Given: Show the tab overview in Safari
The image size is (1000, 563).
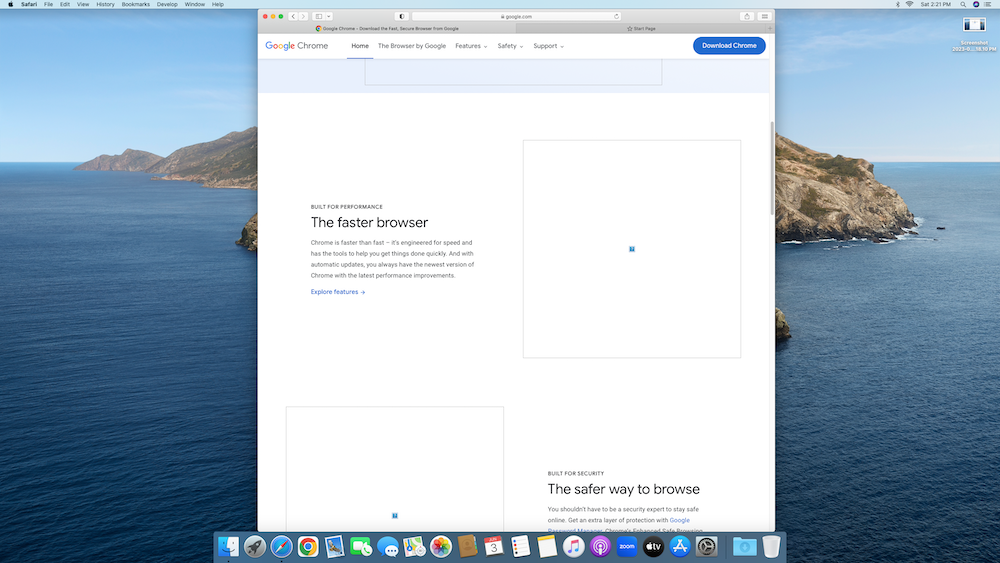Looking at the screenshot, I should tap(765, 17).
